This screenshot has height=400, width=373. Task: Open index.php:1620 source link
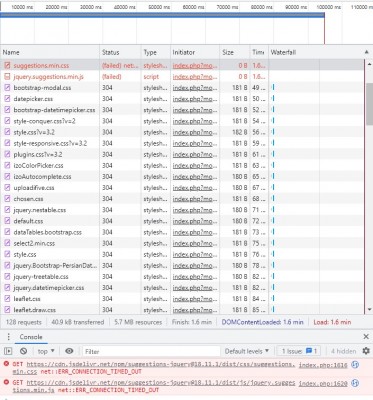323,383
